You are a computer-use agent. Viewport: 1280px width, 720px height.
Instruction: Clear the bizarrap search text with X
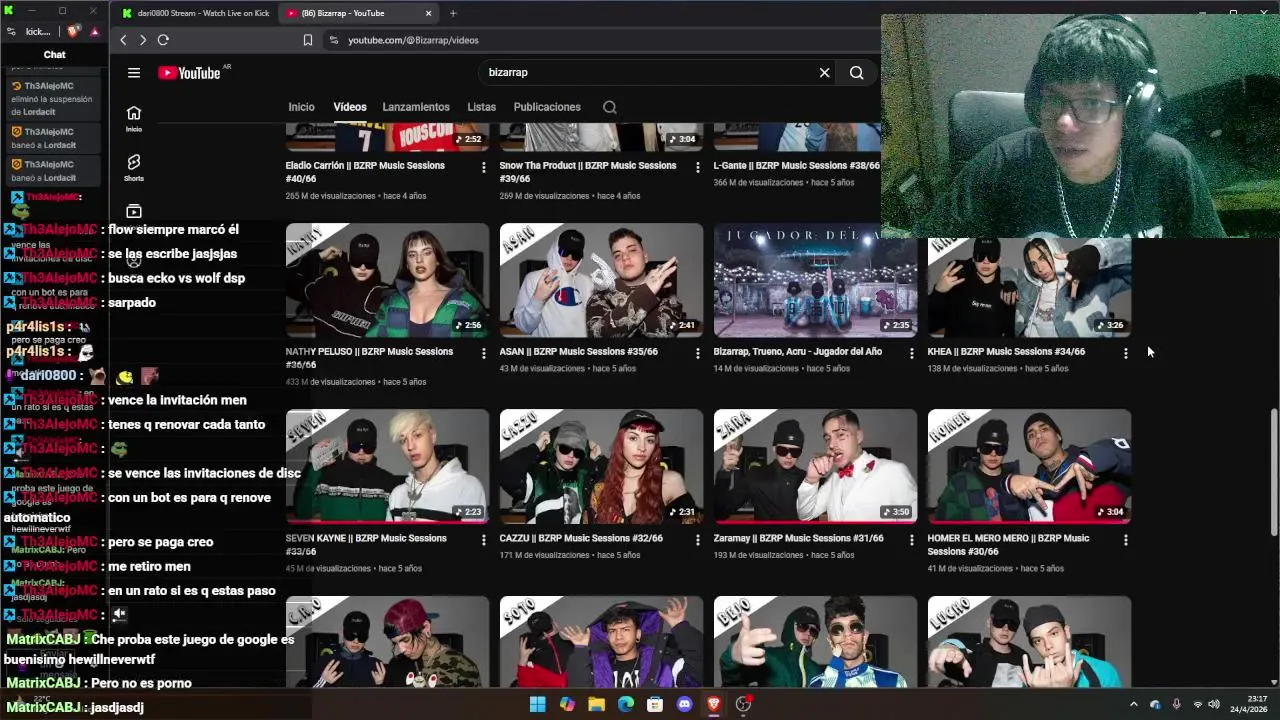click(x=824, y=72)
